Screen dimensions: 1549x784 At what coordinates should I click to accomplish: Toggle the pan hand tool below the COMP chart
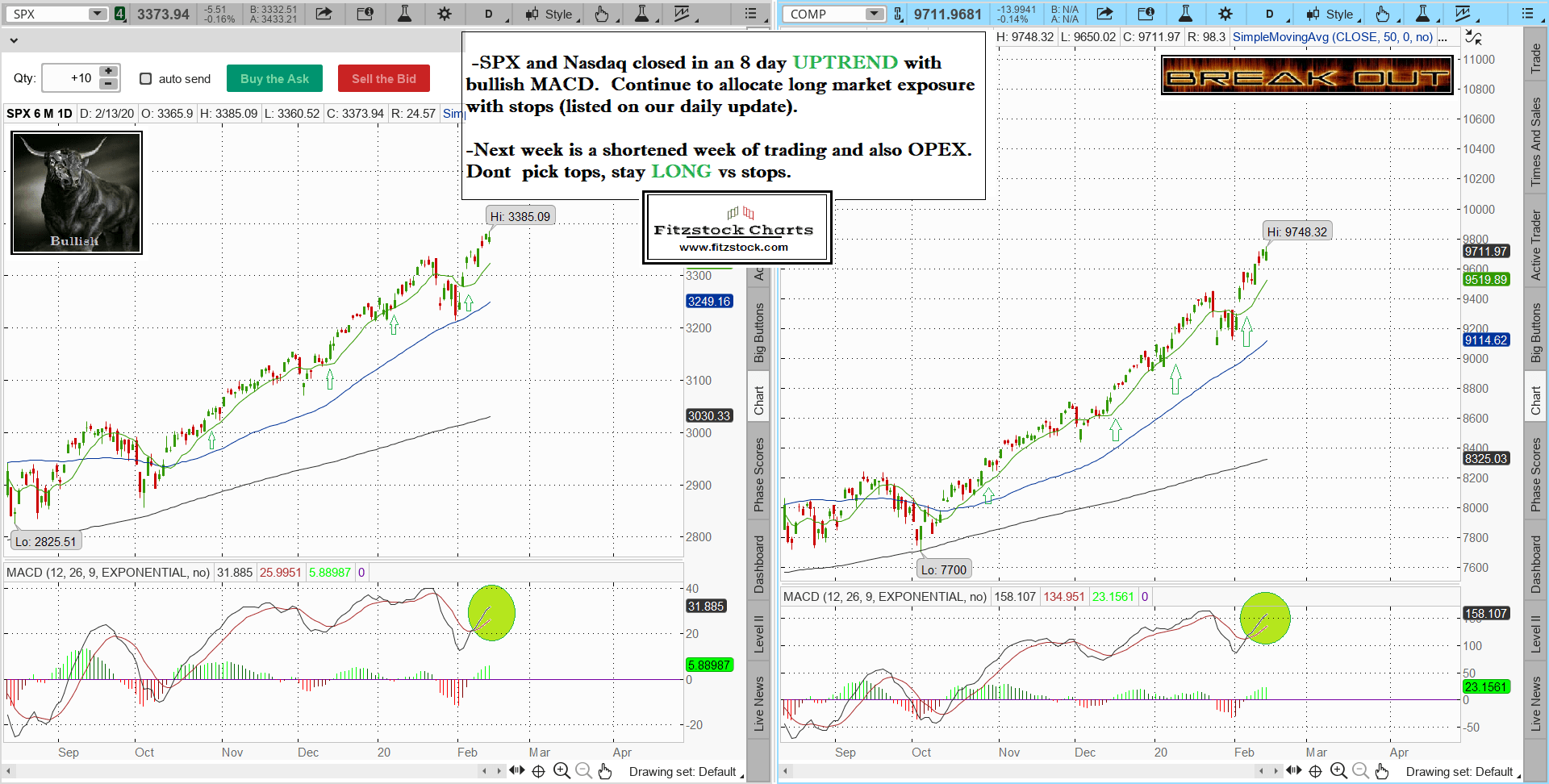tap(1382, 771)
